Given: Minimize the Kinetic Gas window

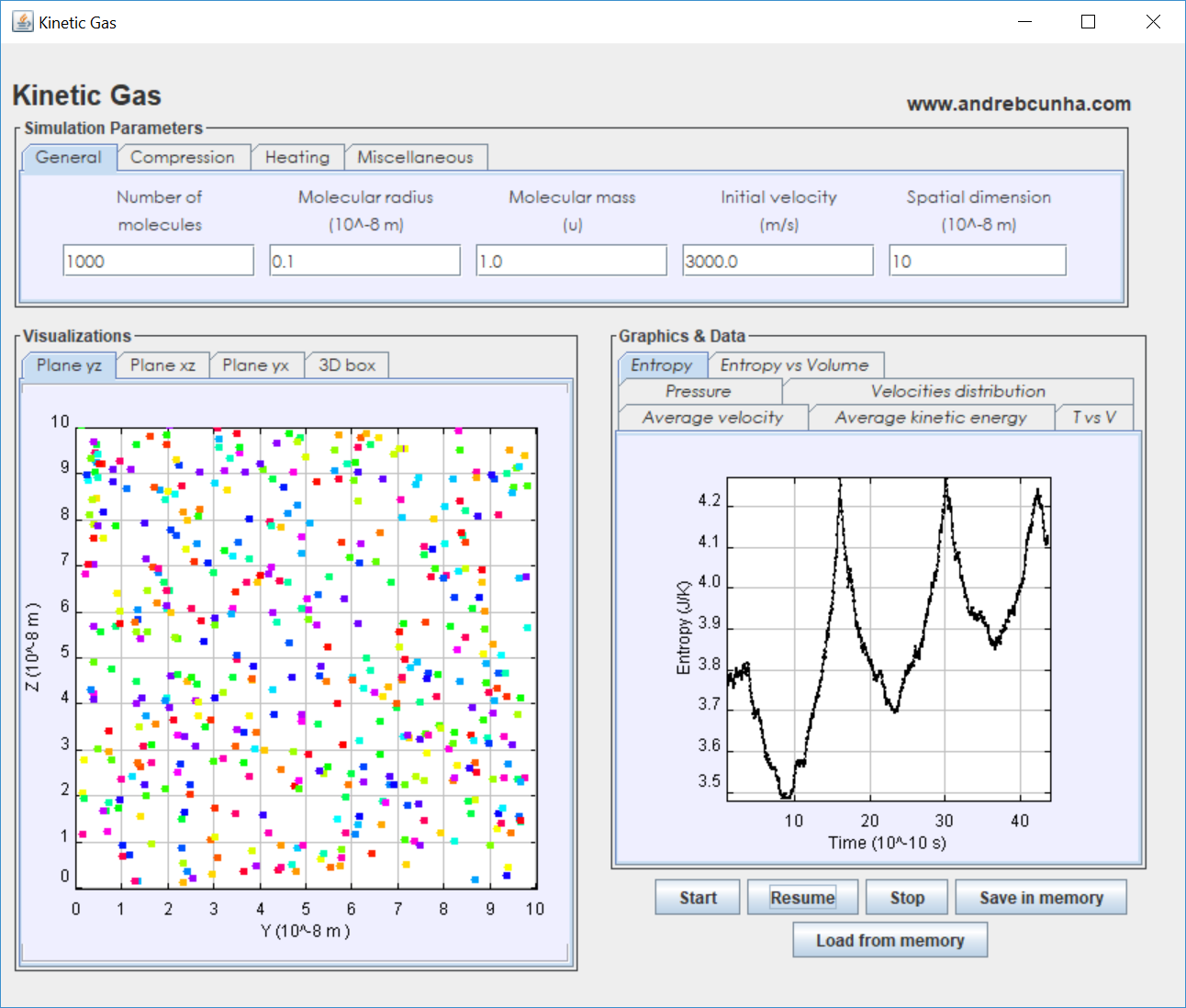Looking at the screenshot, I should [x=1025, y=22].
